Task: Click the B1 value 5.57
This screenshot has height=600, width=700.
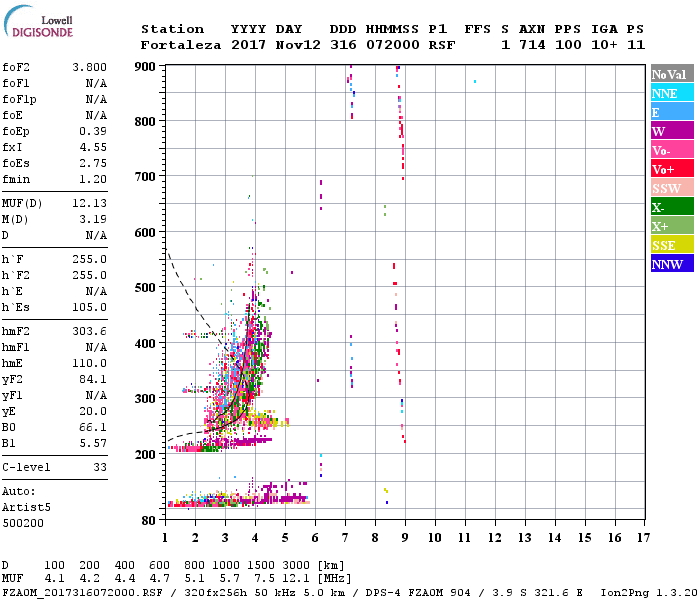Action: [x=93, y=443]
